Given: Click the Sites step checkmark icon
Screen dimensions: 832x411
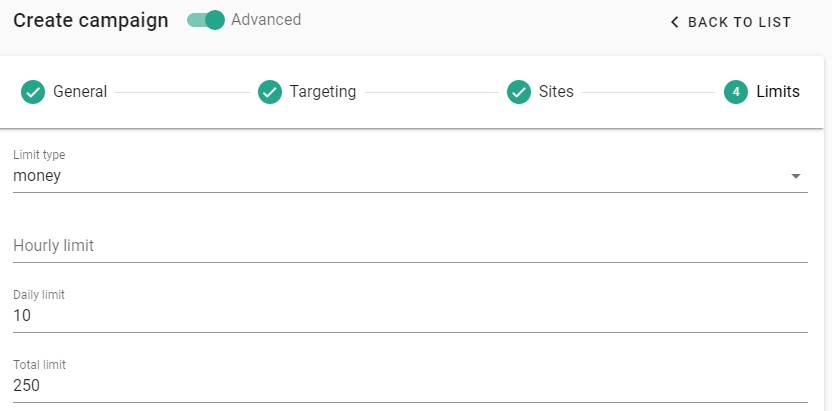Looking at the screenshot, I should 518,92.
